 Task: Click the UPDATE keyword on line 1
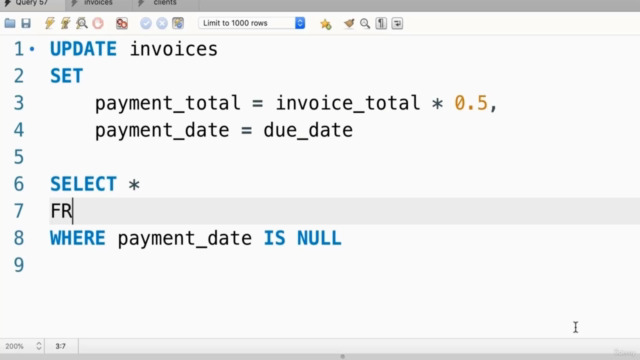(83, 49)
